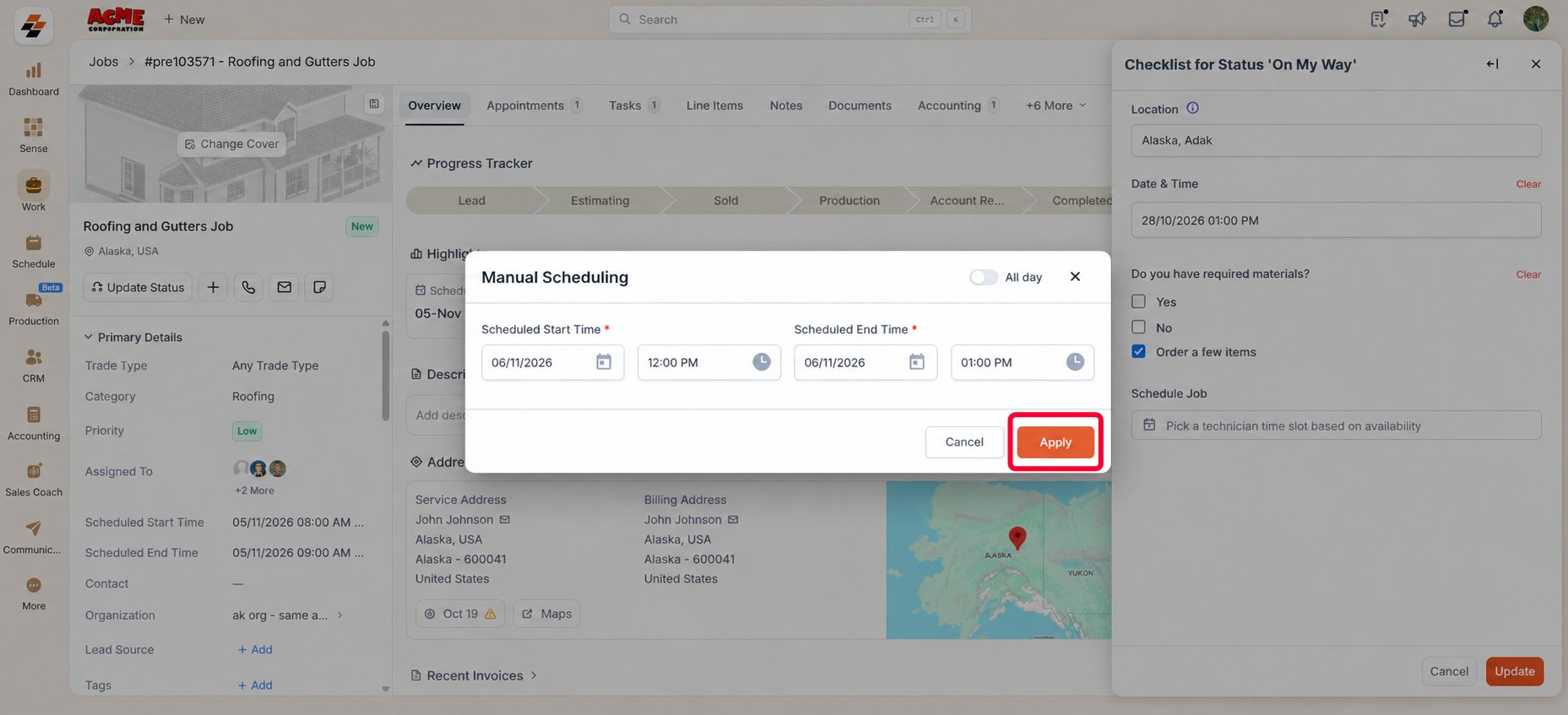1568x715 pixels.
Task: Switch to Line Items tab
Action: [x=714, y=106]
